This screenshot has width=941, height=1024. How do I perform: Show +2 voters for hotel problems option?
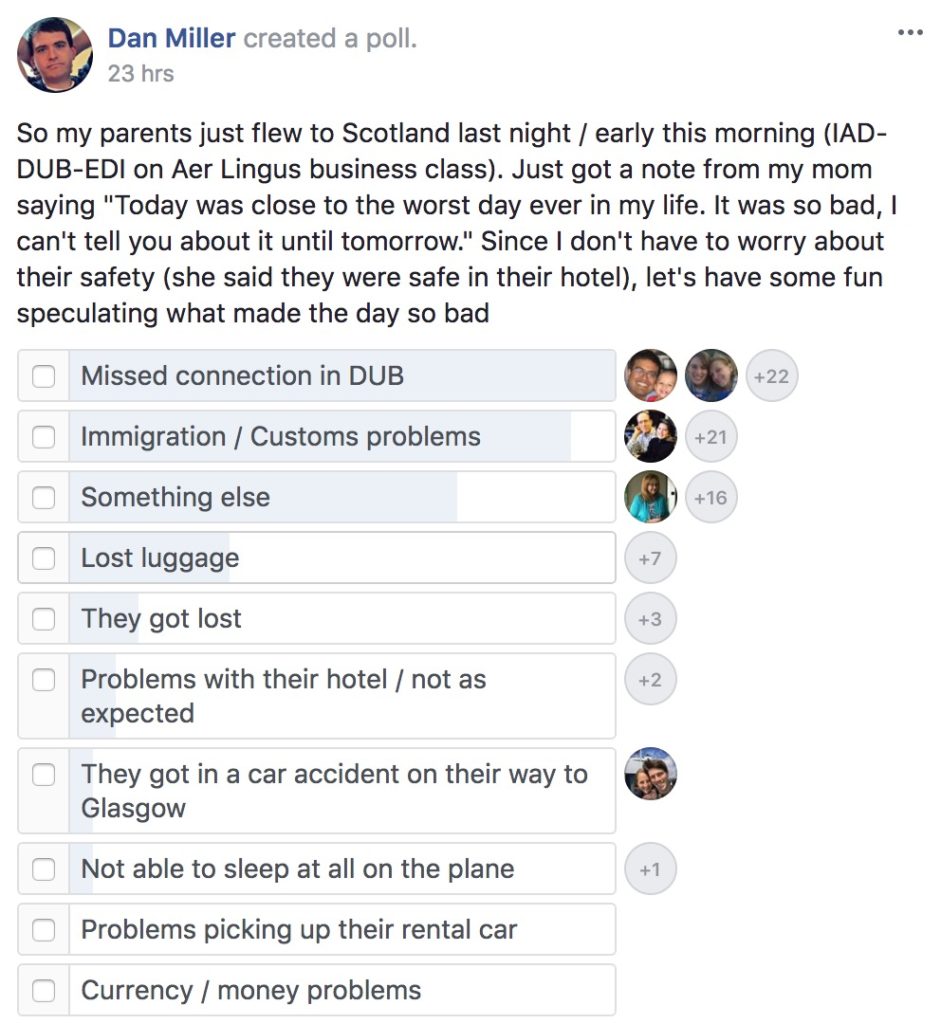tap(650, 680)
